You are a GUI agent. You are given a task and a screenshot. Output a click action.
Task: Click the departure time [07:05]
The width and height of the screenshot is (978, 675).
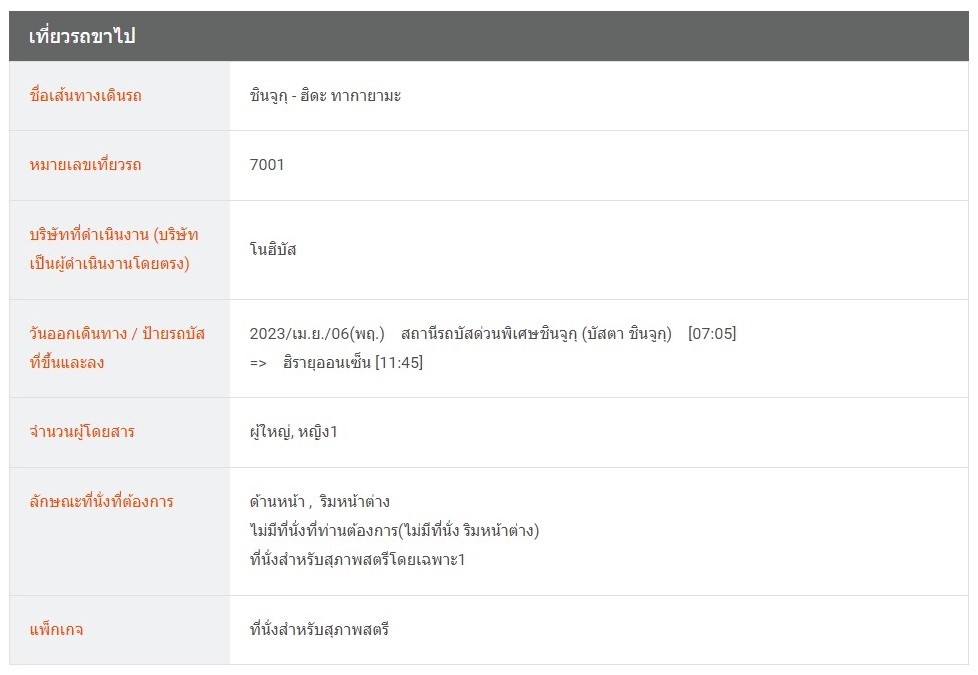click(x=712, y=333)
